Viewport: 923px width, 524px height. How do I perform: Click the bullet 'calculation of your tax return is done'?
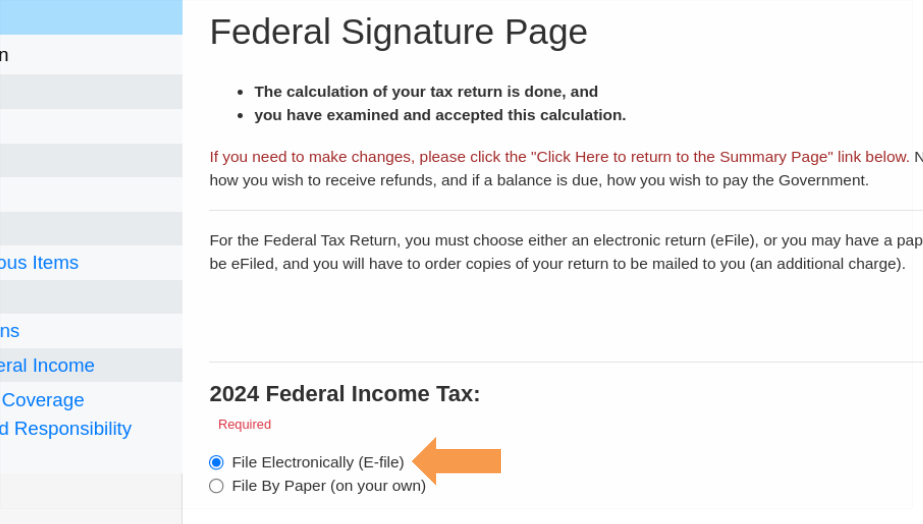[x=426, y=92]
